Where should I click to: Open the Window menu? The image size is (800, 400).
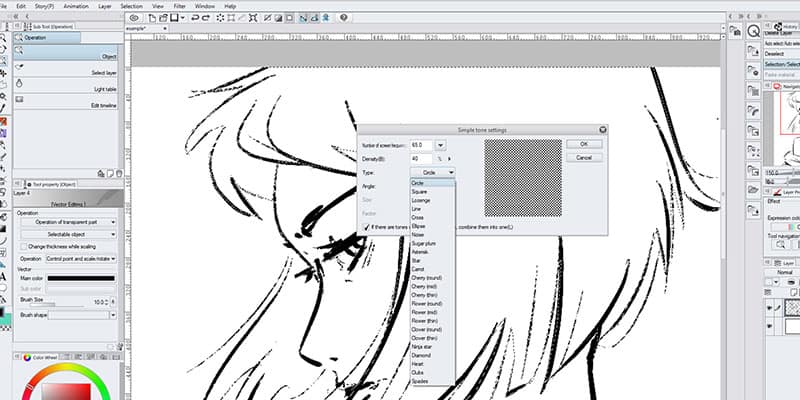(205, 6)
